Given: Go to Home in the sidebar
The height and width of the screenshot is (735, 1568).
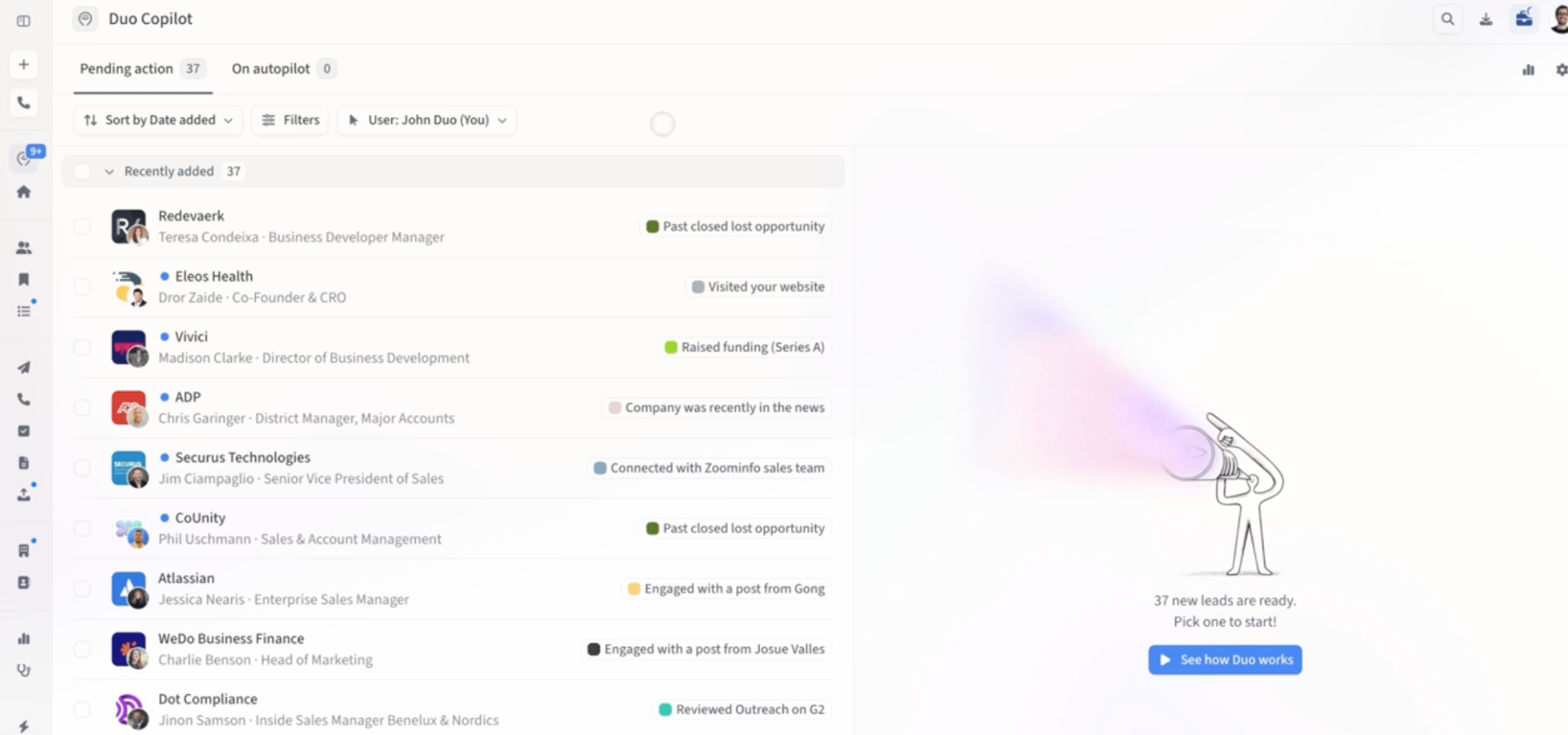Looking at the screenshot, I should point(24,191).
